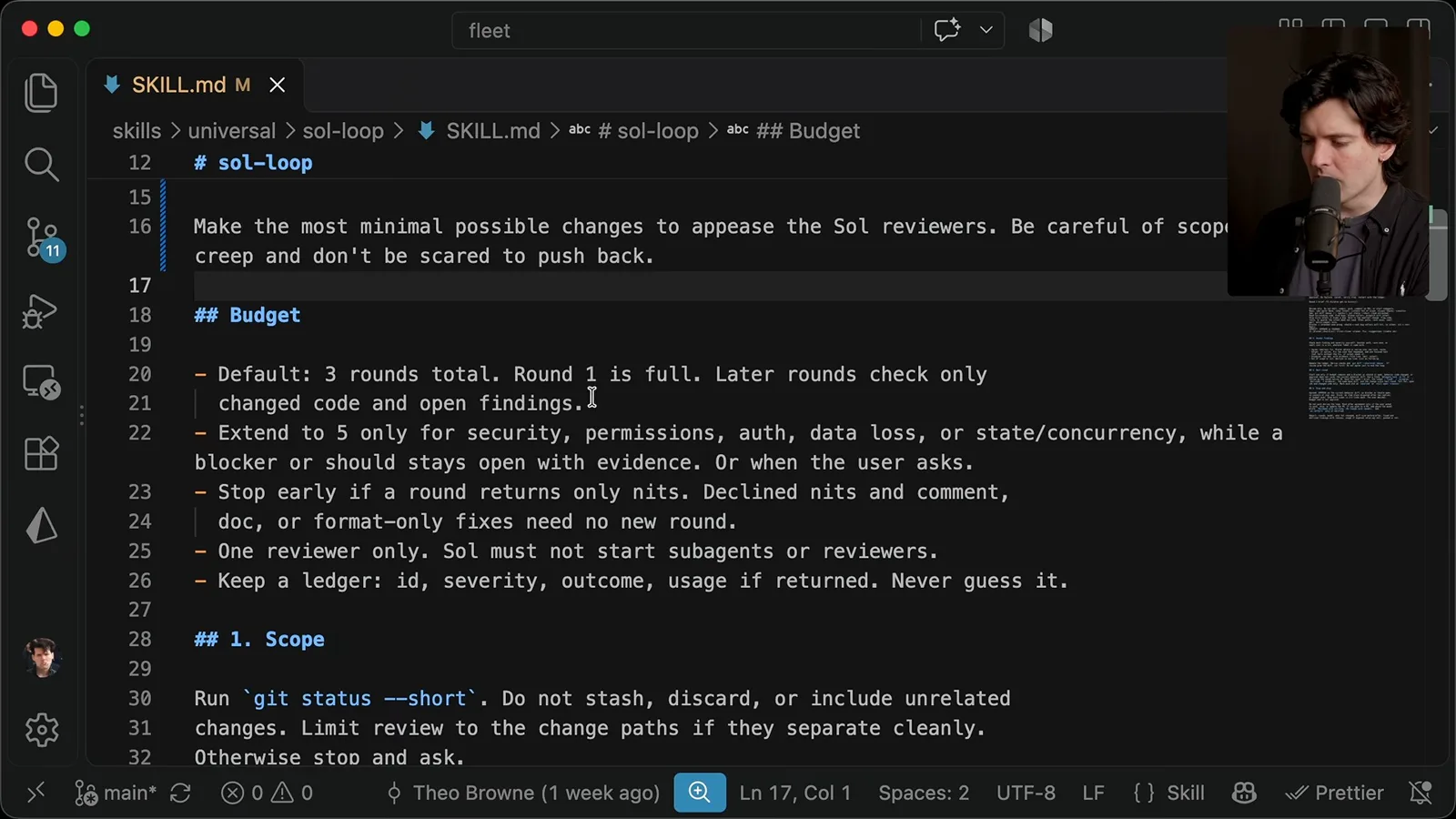
Task: Open the Accounts avatar menu
Action: click(42, 658)
